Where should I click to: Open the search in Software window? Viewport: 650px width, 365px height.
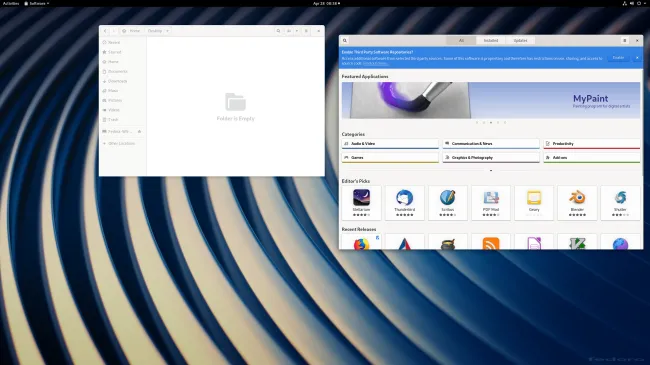344,41
